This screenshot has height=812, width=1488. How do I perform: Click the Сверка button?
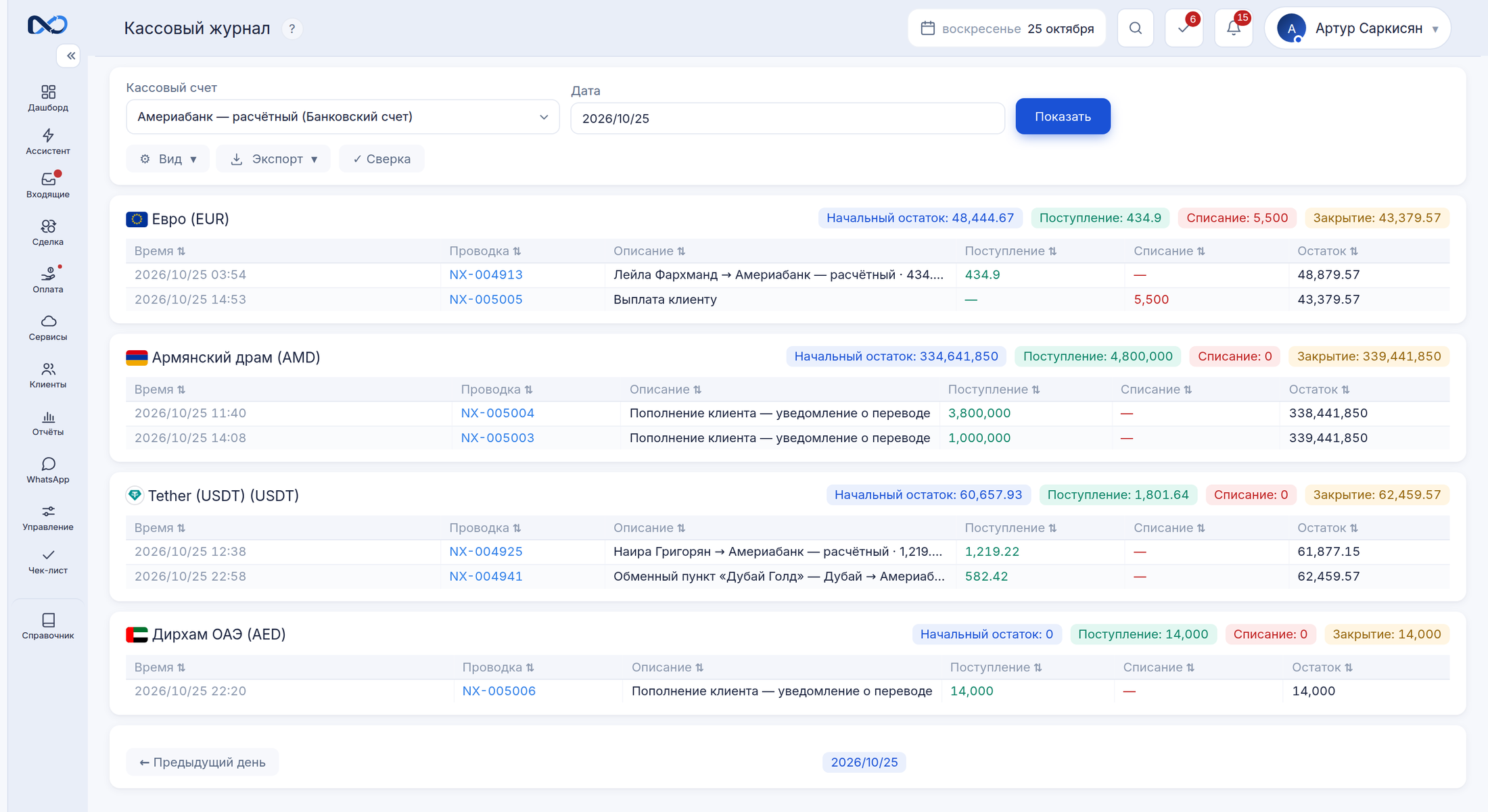pos(381,159)
